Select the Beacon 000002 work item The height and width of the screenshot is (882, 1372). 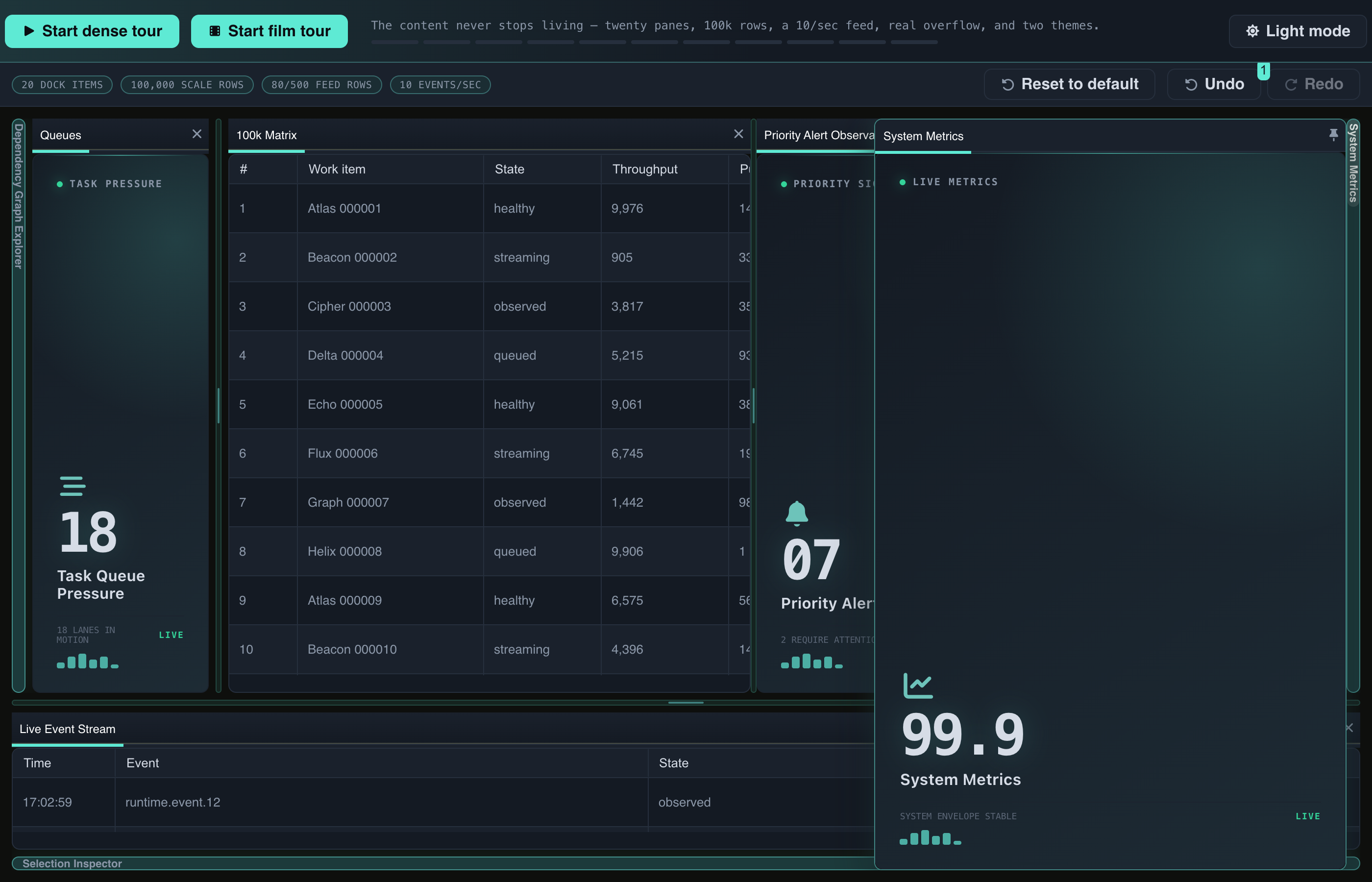point(391,257)
